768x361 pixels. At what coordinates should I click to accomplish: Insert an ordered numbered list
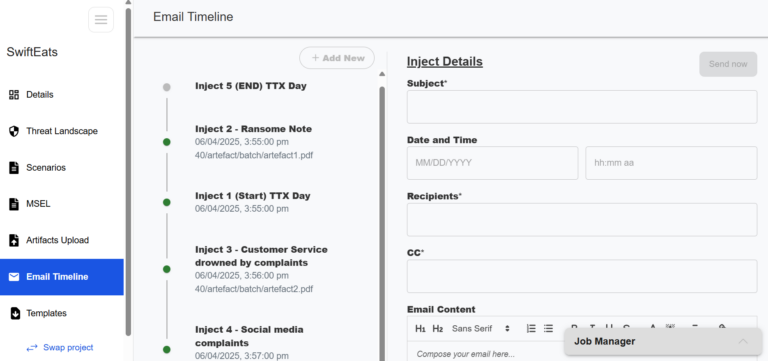point(531,329)
